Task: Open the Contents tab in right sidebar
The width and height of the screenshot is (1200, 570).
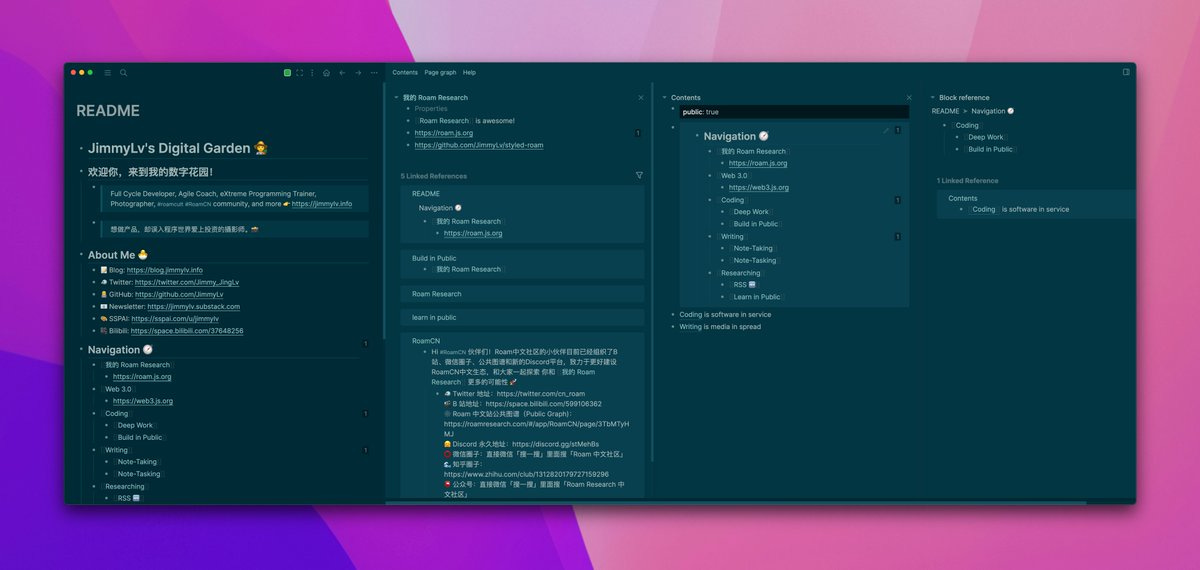Action: click(405, 73)
